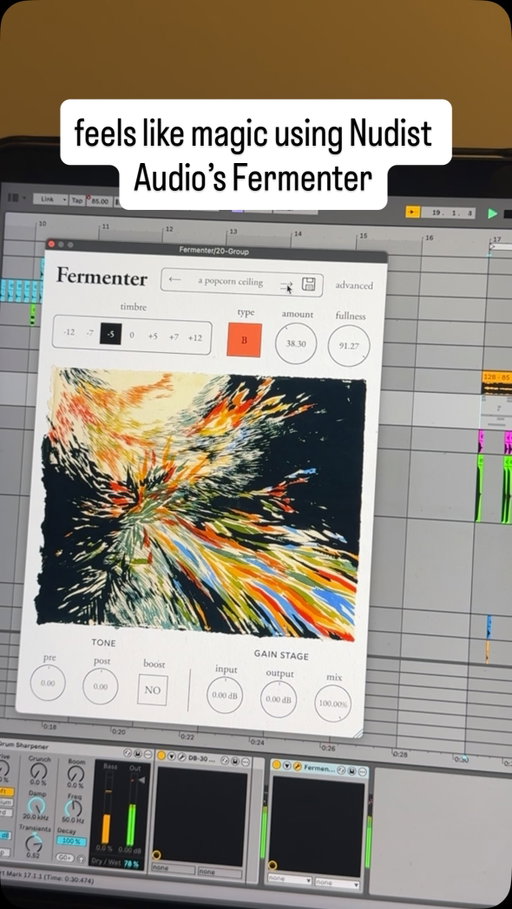Load the next Fermenter preset with right arrow
512x909 pixels.
coord(286,285)
